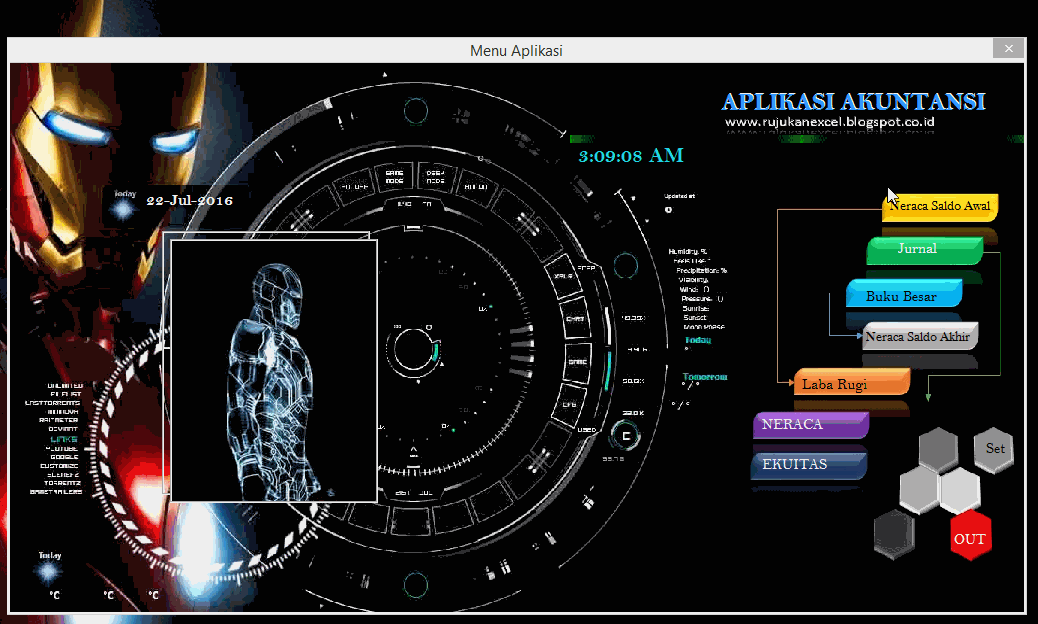
Task: Click the light gray hexagon above the black one
Action: pos(919,490)
